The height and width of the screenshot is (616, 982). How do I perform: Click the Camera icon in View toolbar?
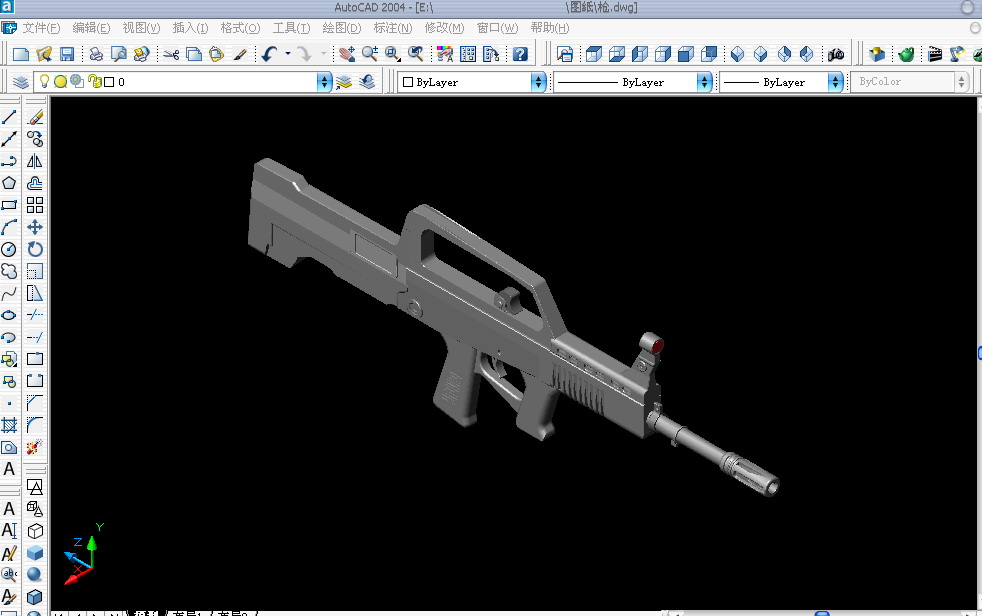coord(835,54)
